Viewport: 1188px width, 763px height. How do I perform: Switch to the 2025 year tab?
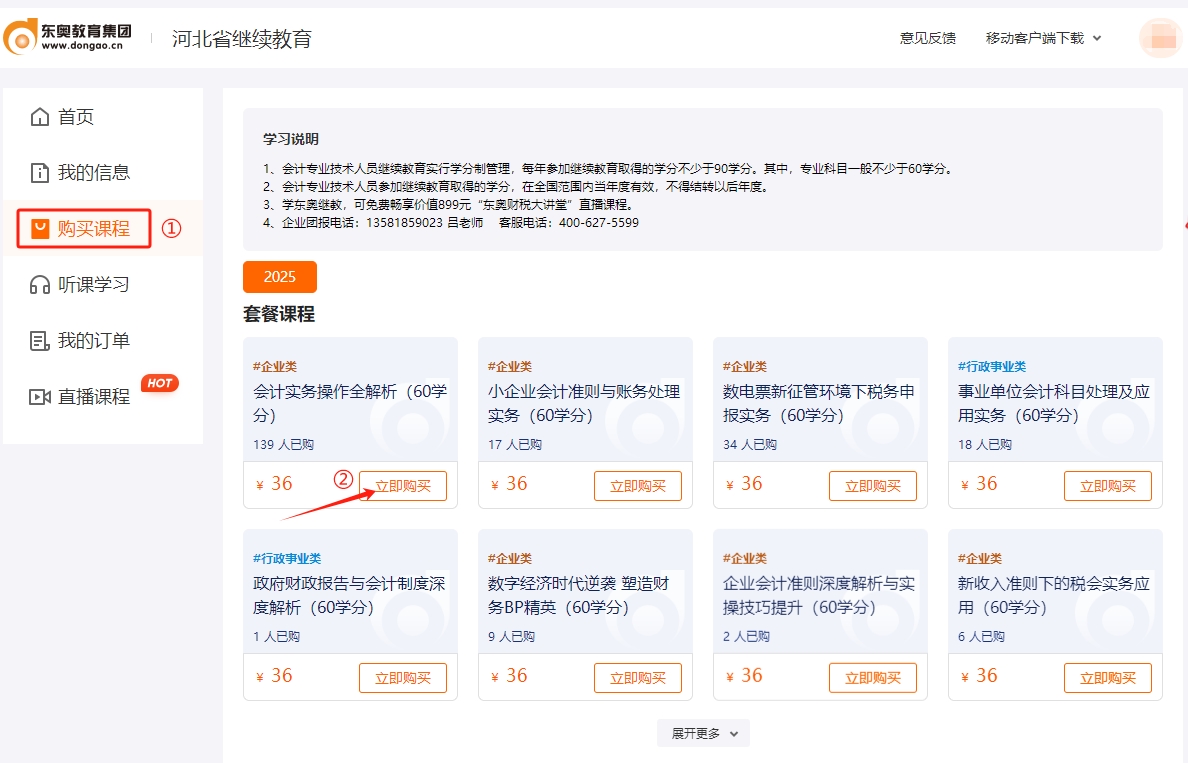click(x=279, y=277)
